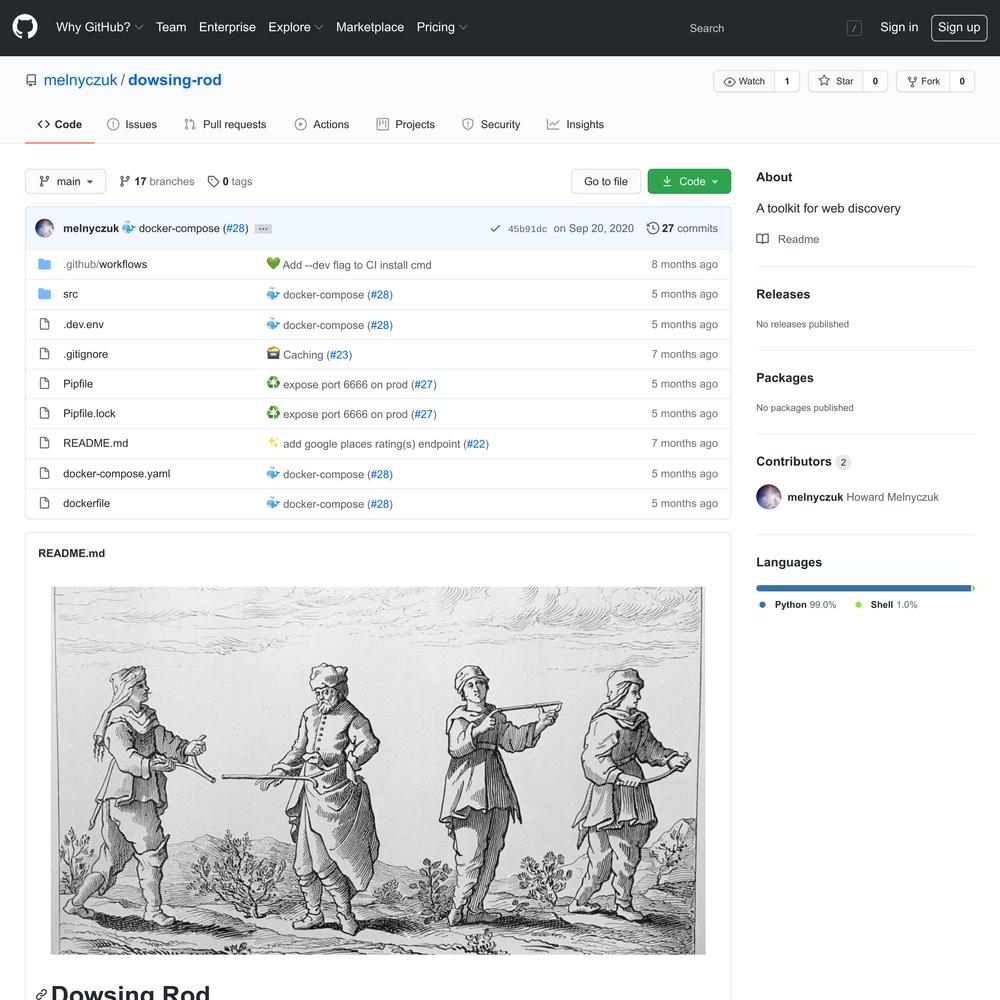Click the anchor link icon beside Dowsing Rod heading

point(41,994)
